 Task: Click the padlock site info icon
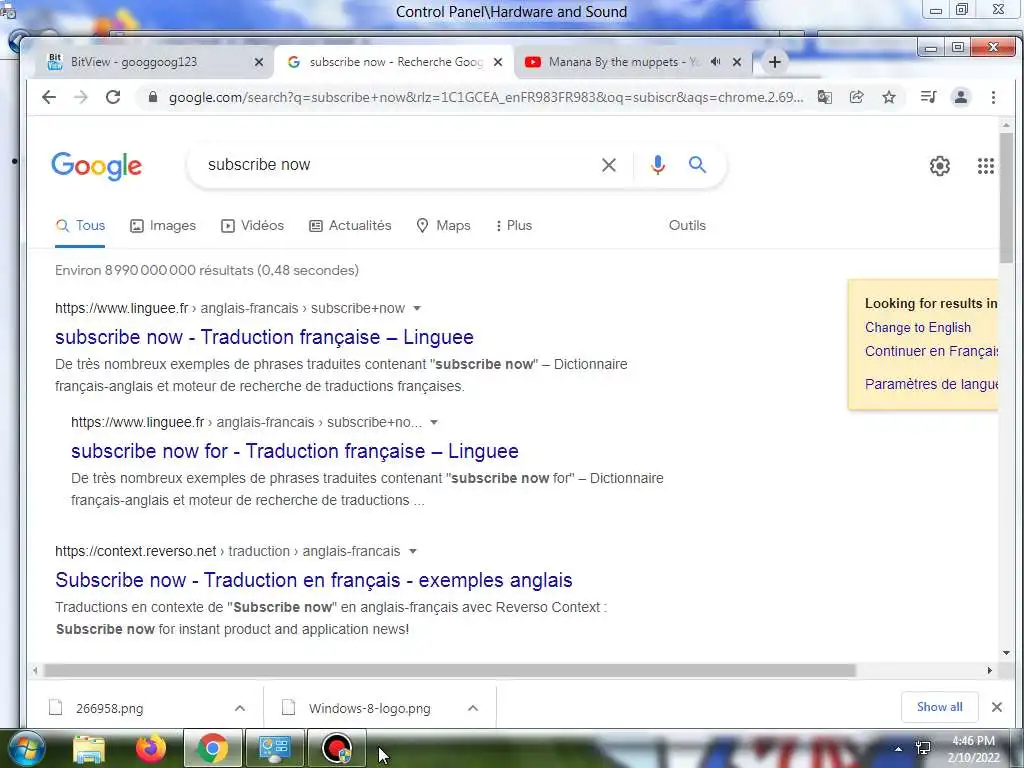(153, 97)
